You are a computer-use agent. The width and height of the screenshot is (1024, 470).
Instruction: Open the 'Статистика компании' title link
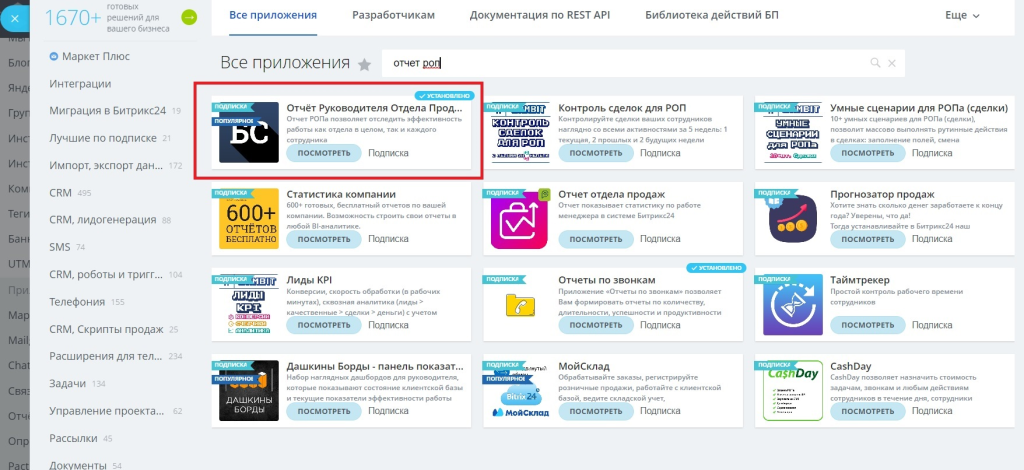coord(341,194)
